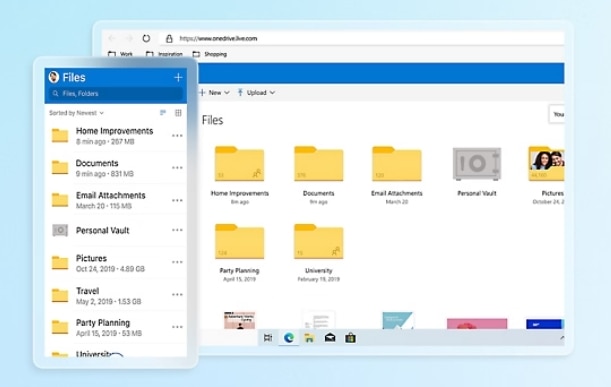The height and width of the screenshot is (387, 611).
Task: Click the browser back arrow
Action: [112, 39]
